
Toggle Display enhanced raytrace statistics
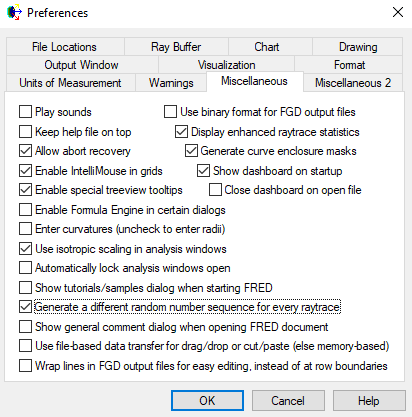coord(181,132)
